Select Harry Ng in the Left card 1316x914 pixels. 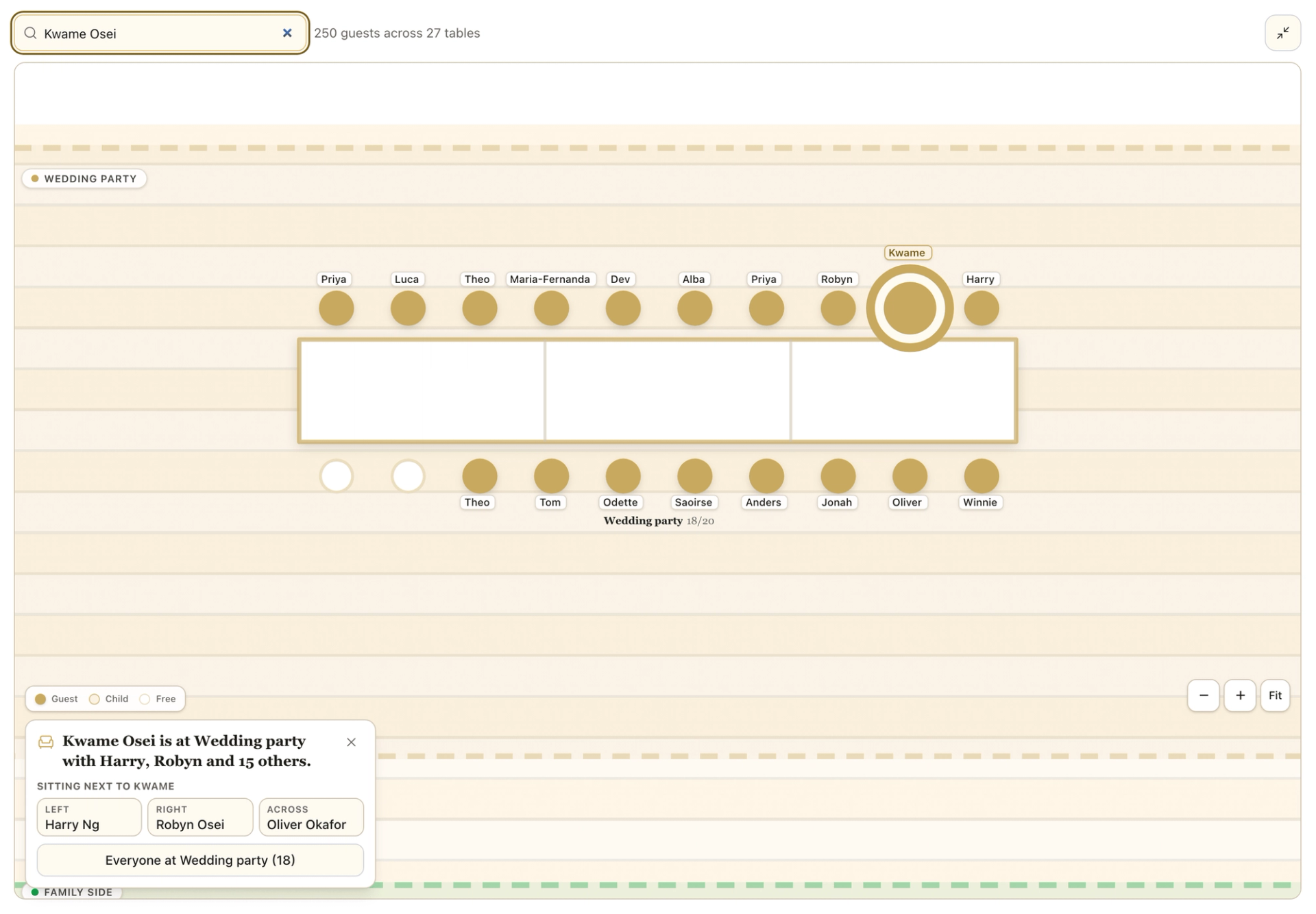89,817
